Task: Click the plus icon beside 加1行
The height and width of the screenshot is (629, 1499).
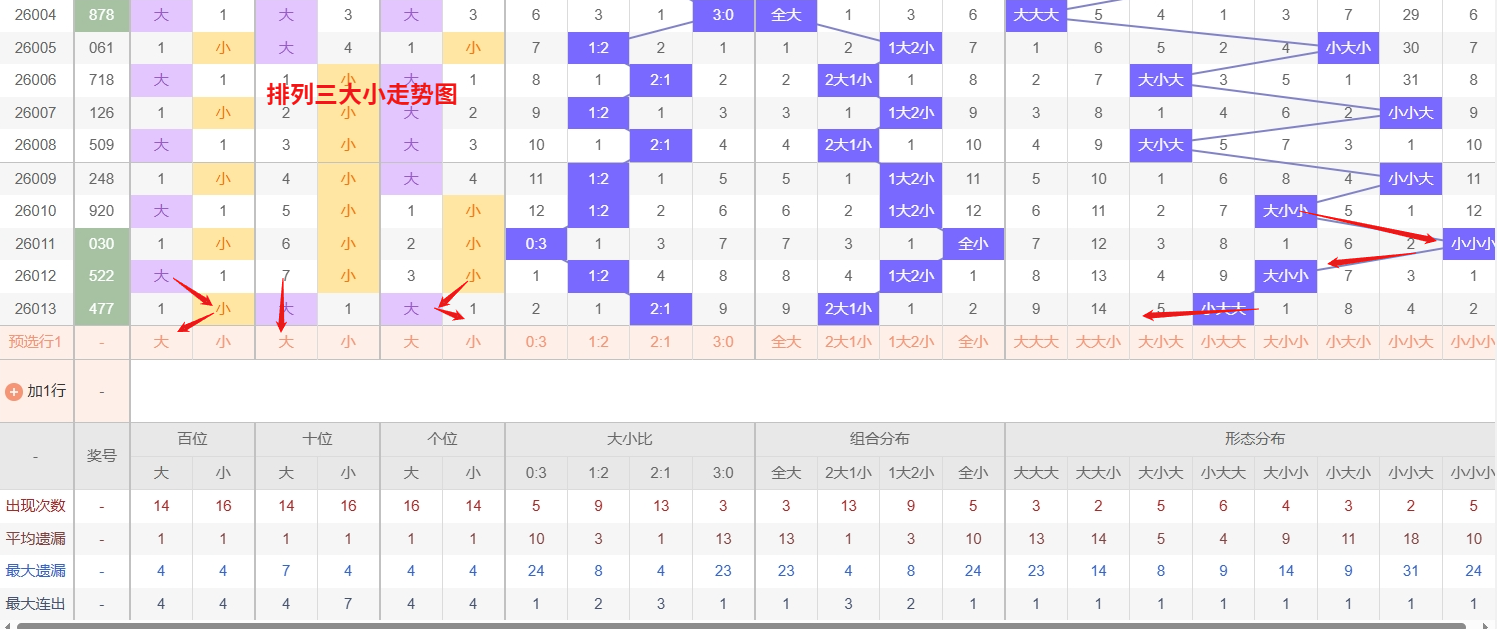Action: (14, 392)
